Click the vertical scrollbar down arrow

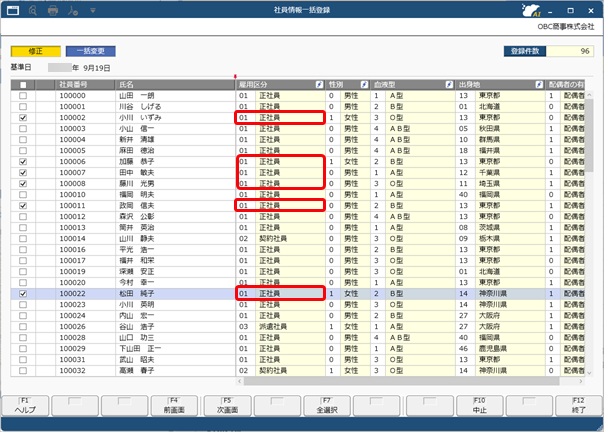(589, 373)
